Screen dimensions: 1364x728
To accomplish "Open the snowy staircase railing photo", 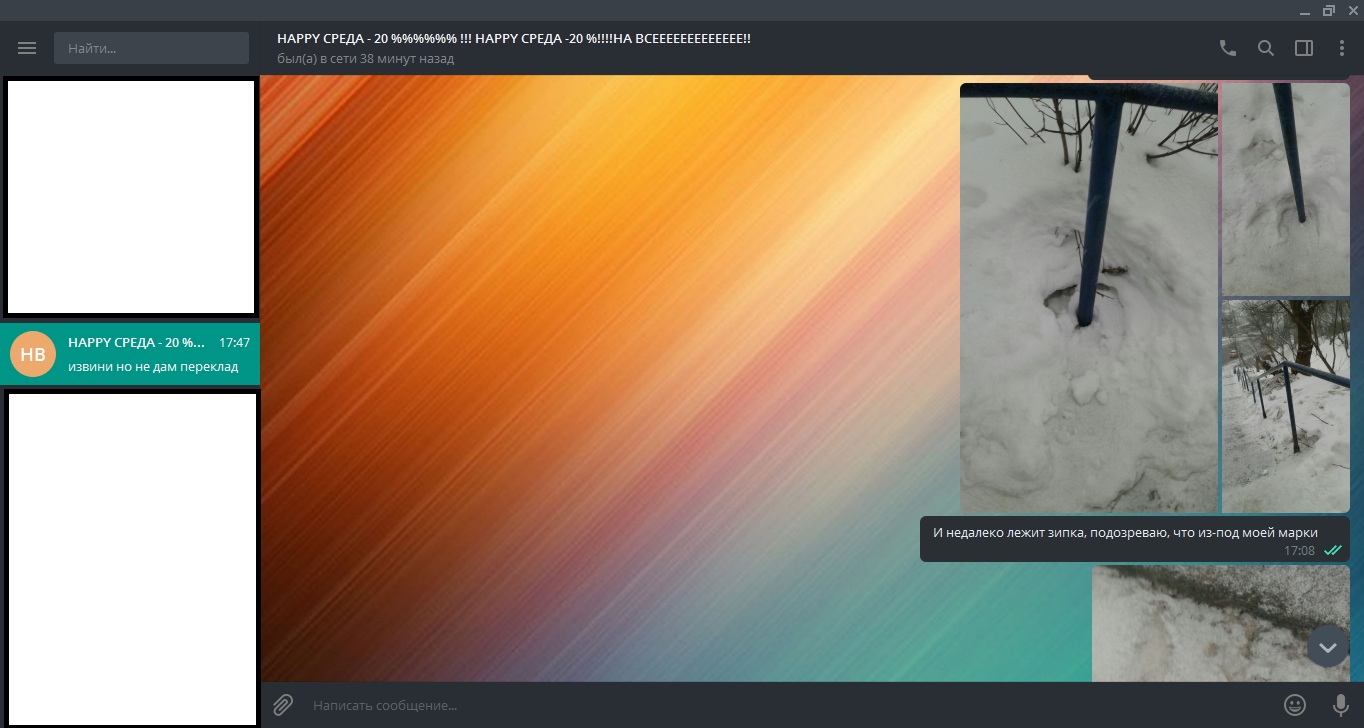I will 1286,406.
